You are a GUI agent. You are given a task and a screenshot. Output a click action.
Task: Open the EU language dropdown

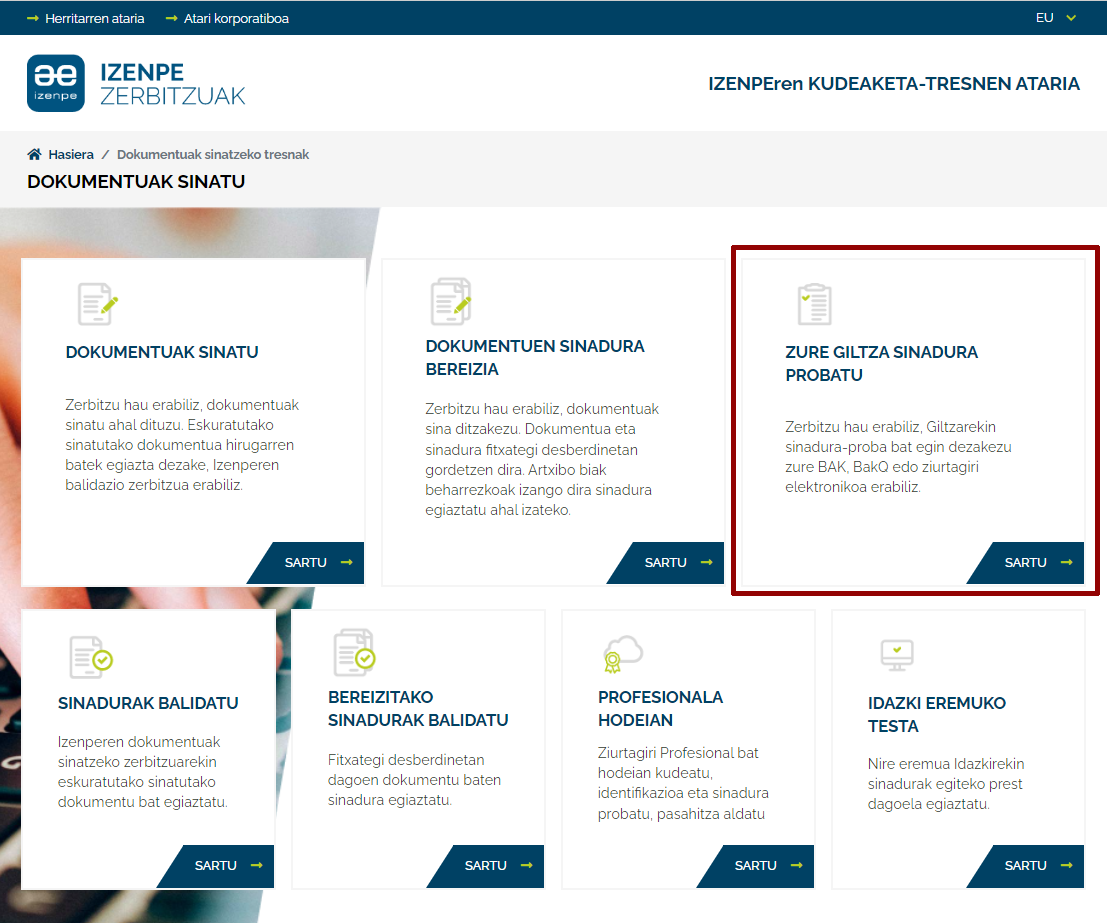click(x=1055, y=18)
